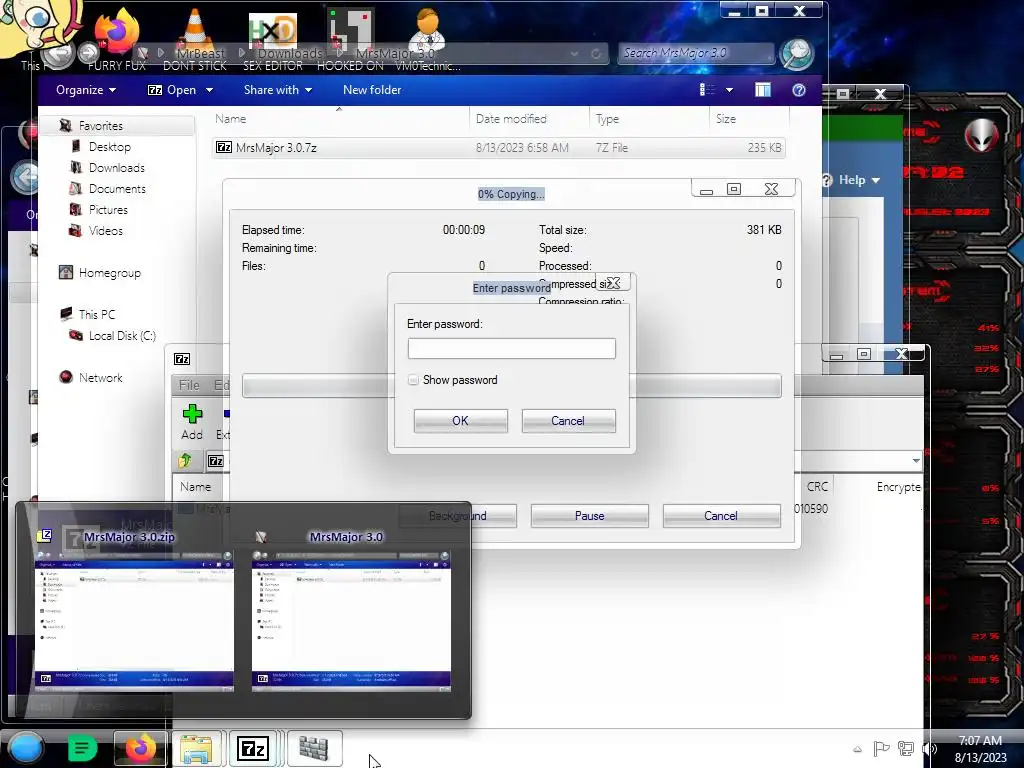Click the Start orb on taskbar
The image size is (1024, 768).
(x=25, y=748)
